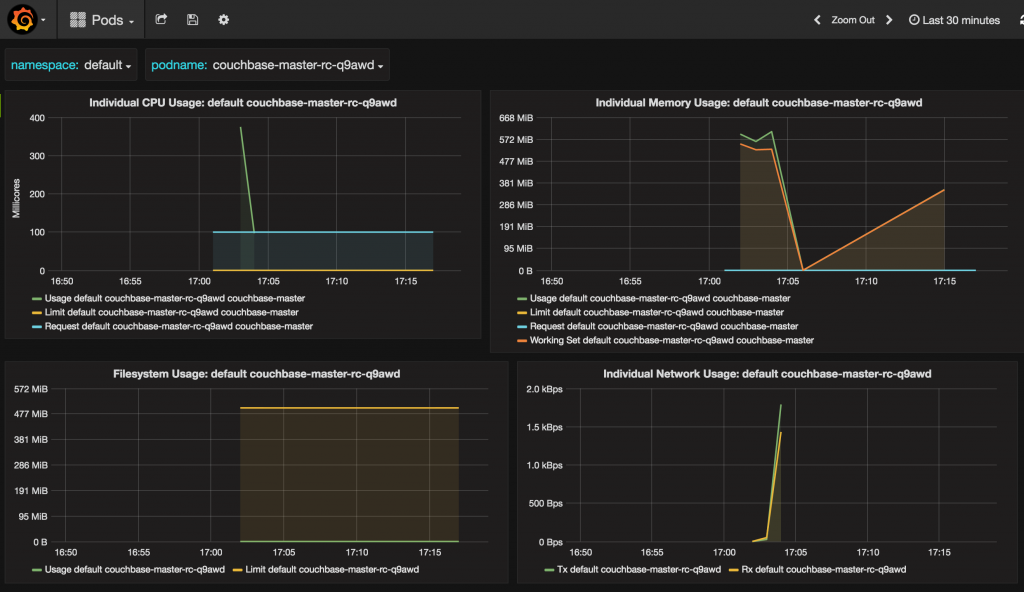1024x592 pixels.
Task: Click blue color swatch of Memory Request series
Action: pyautogui.click(x=522, y=327)
